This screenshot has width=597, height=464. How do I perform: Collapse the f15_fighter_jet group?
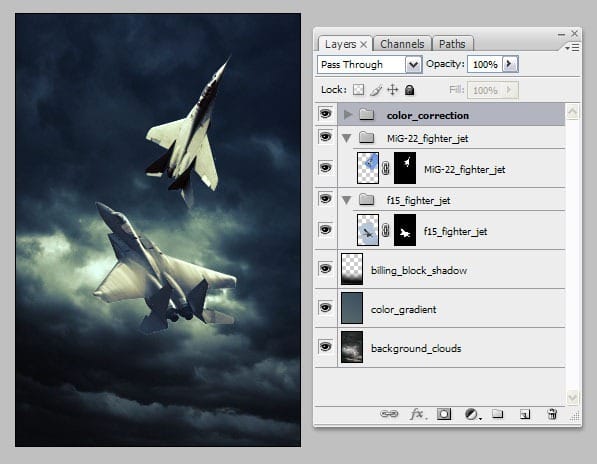[346, 200]
